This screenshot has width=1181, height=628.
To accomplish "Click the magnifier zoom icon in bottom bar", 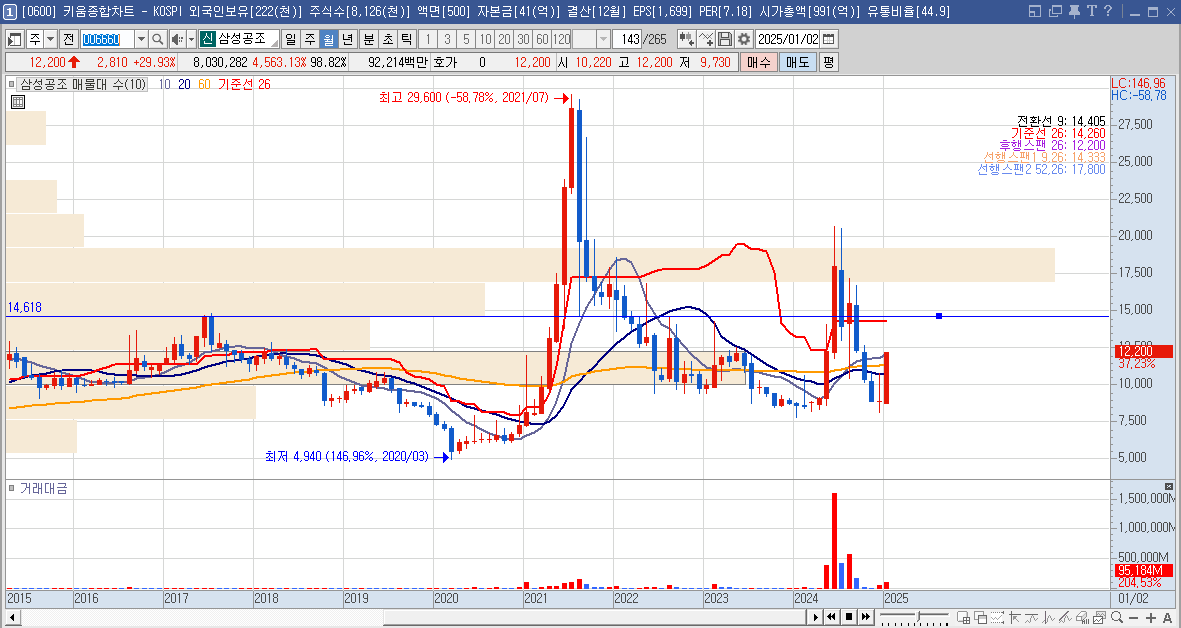I will click(1116, 617).
